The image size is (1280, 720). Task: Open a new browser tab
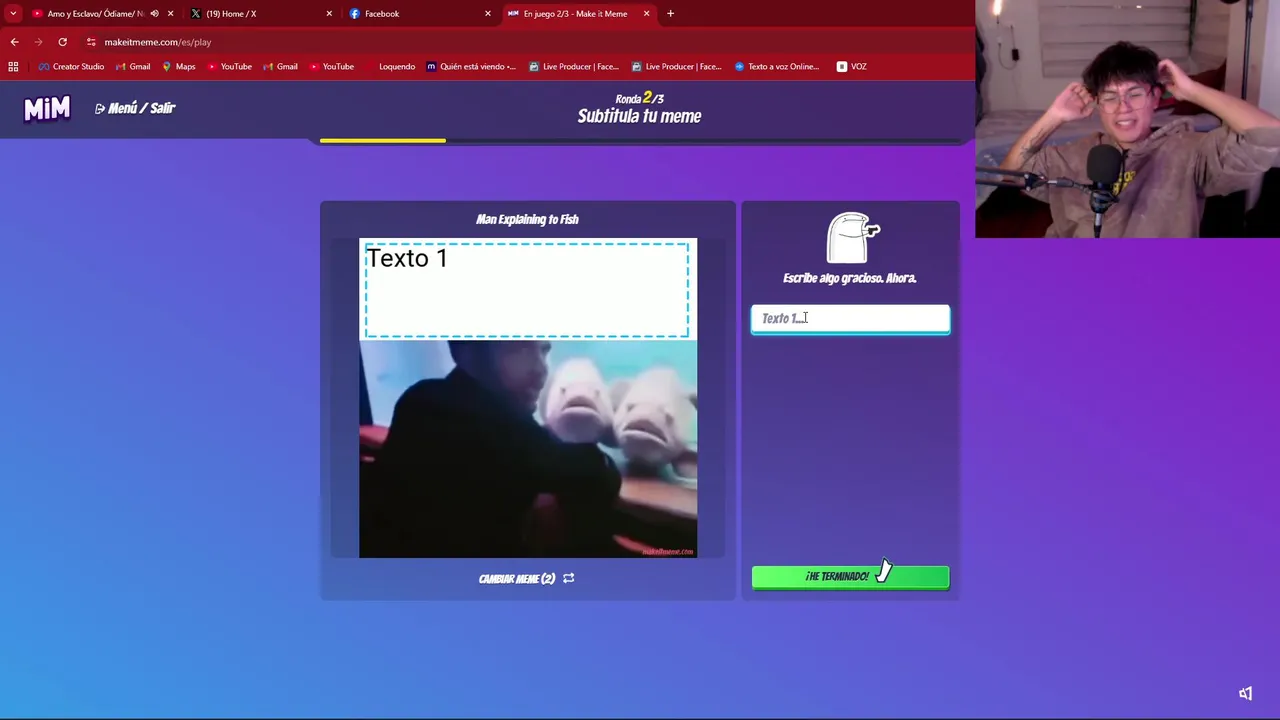670,14
